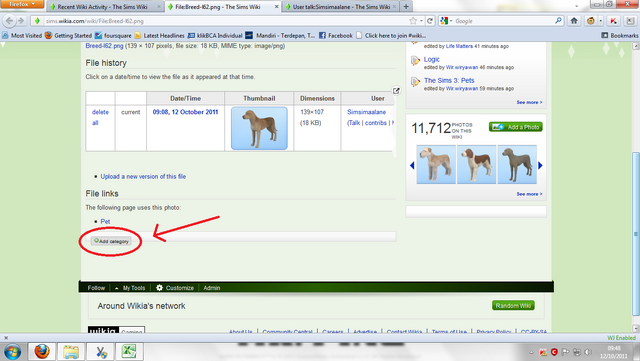640x361 pixels.
Task: Click the dog thumbnail in file history
Action: click(259, 128)
